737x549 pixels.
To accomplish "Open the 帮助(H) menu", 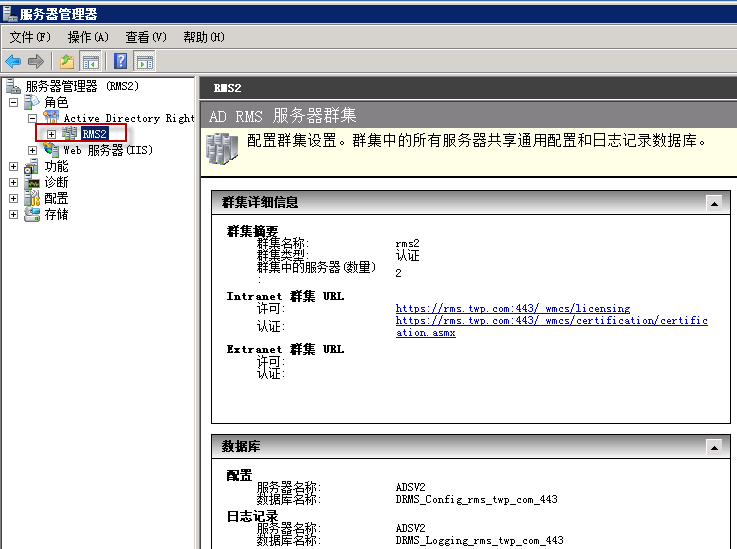I will [x=204, y=37].
